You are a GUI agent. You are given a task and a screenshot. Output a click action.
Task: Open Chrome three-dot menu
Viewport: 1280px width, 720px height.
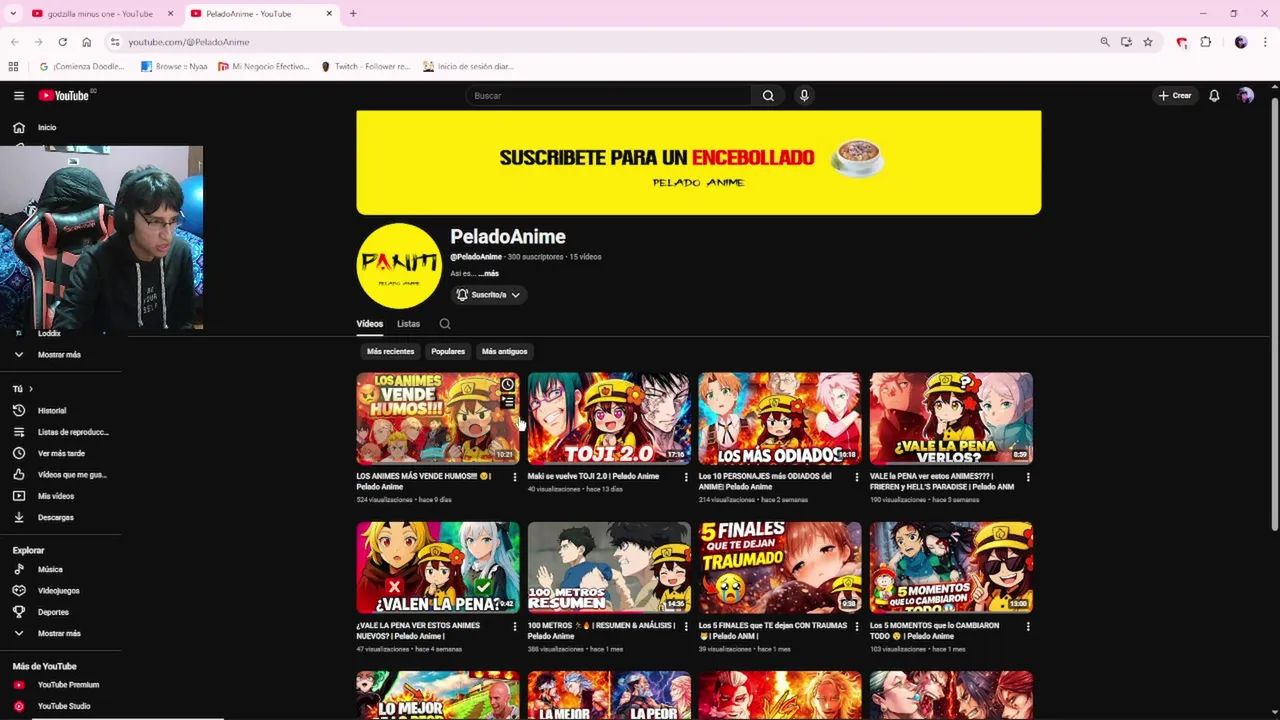[1266, 42]
